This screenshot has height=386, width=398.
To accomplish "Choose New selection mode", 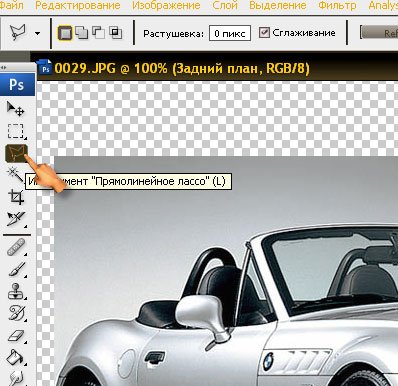I will coord(65,33).
